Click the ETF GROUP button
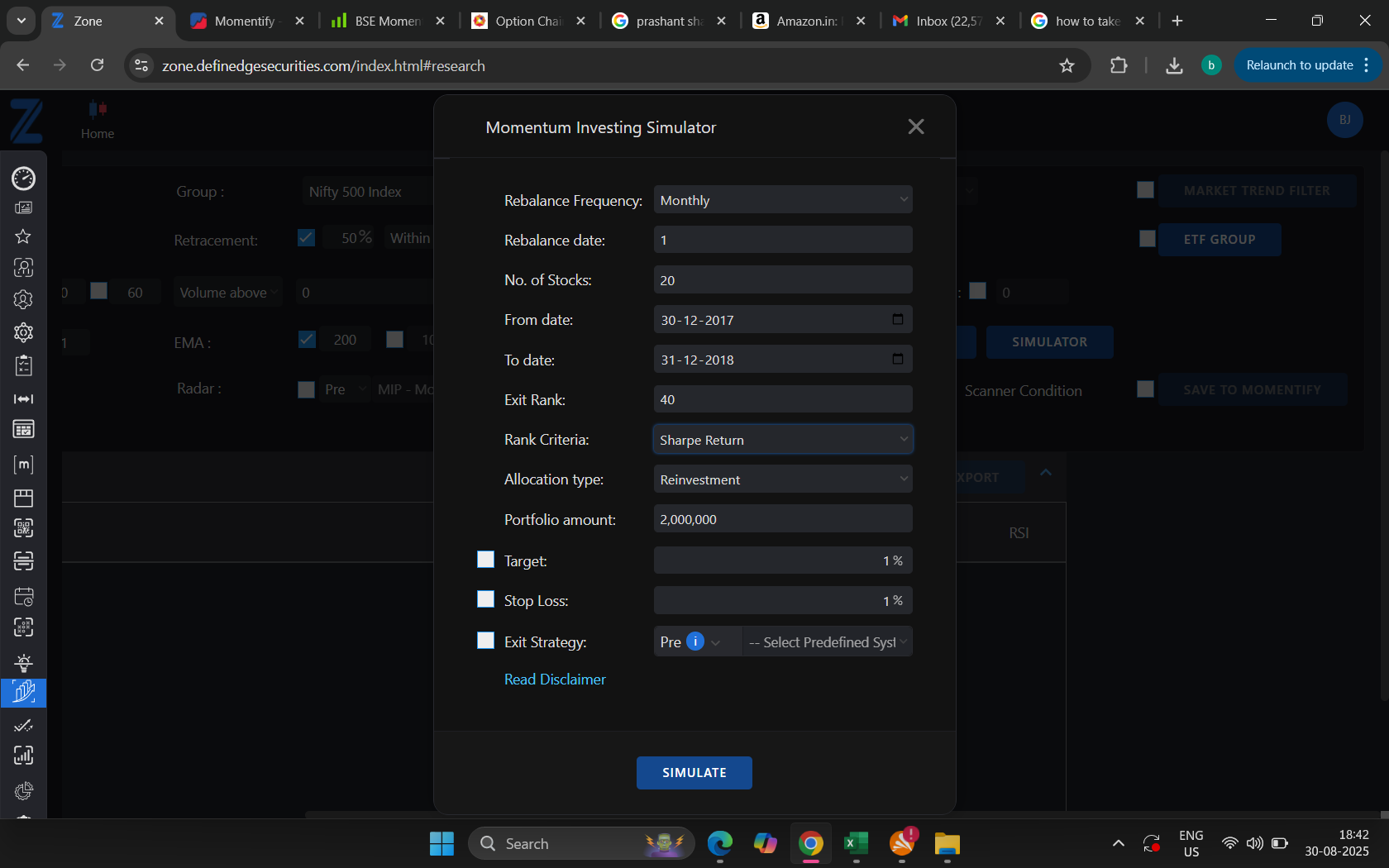 coord(1220,239)
